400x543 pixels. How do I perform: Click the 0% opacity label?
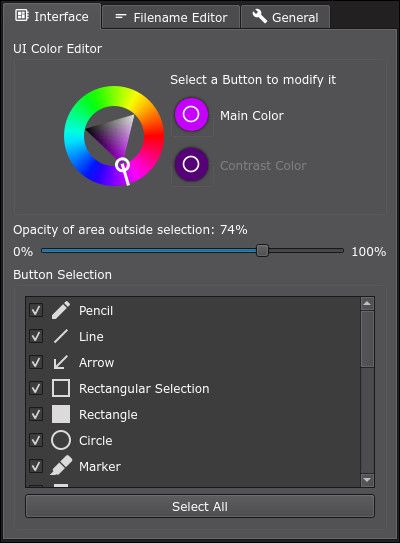click(x=23, y=252)
